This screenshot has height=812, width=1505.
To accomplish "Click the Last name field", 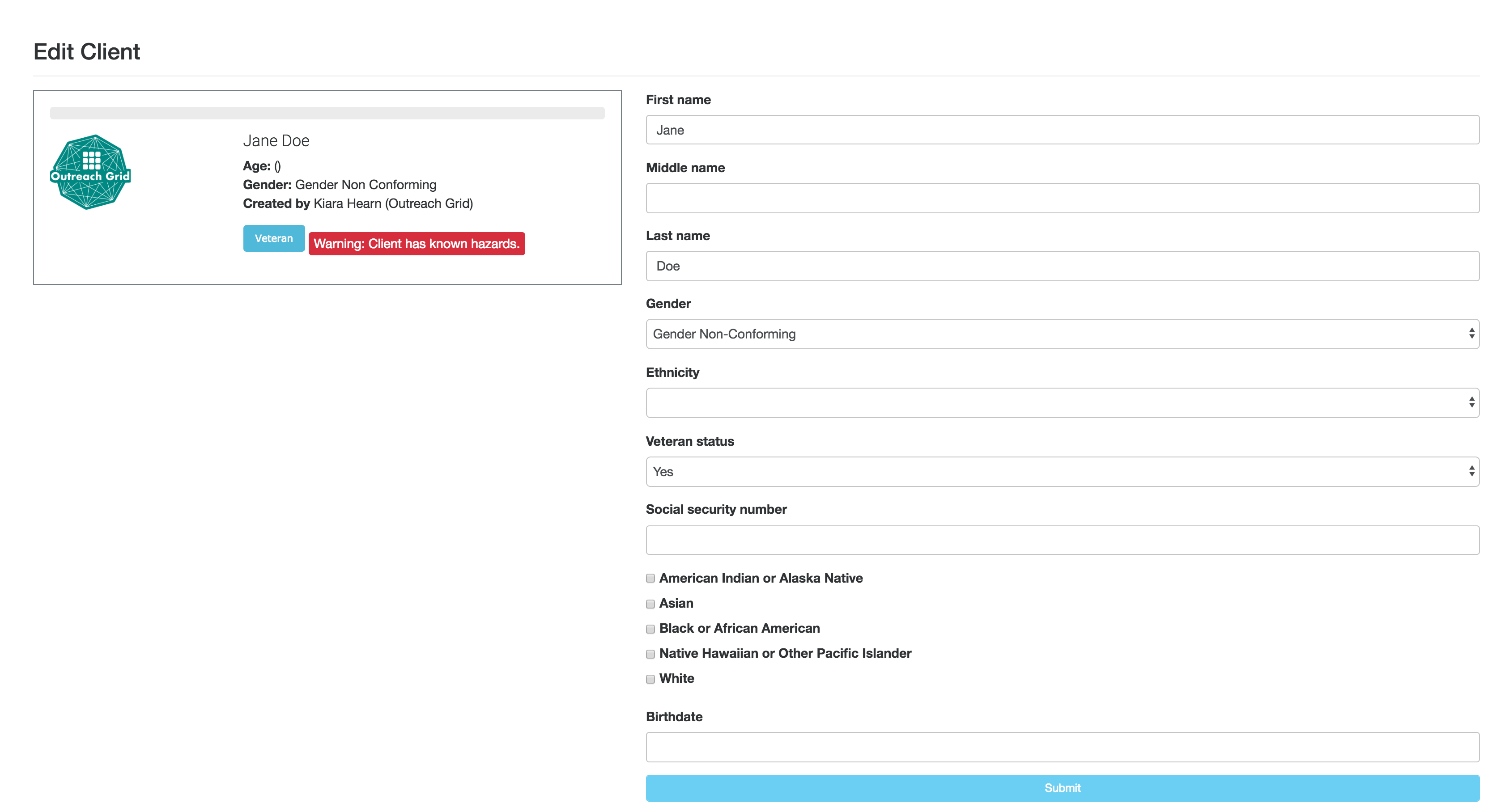I will (x=1062, y=266).
